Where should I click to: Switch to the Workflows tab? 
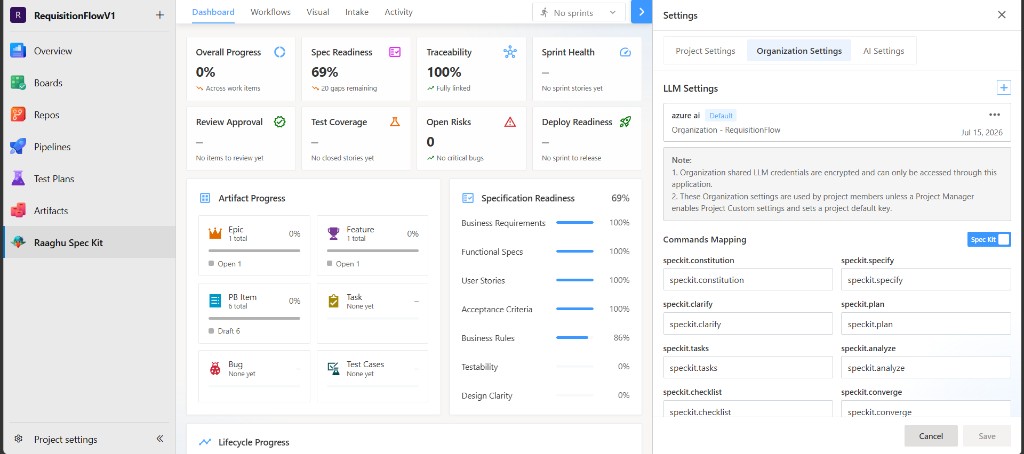click(270, 12)
